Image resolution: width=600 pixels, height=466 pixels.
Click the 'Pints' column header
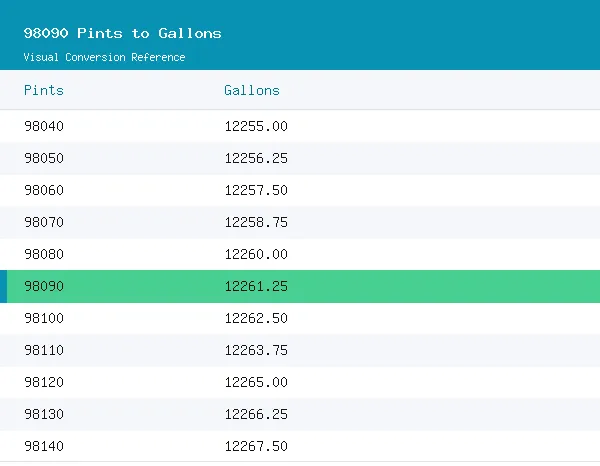(44, 90)
